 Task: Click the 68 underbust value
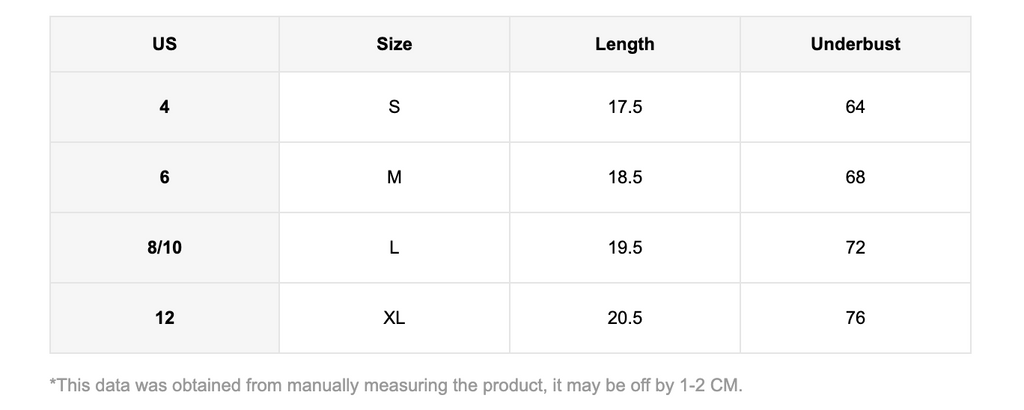point(856,178)
